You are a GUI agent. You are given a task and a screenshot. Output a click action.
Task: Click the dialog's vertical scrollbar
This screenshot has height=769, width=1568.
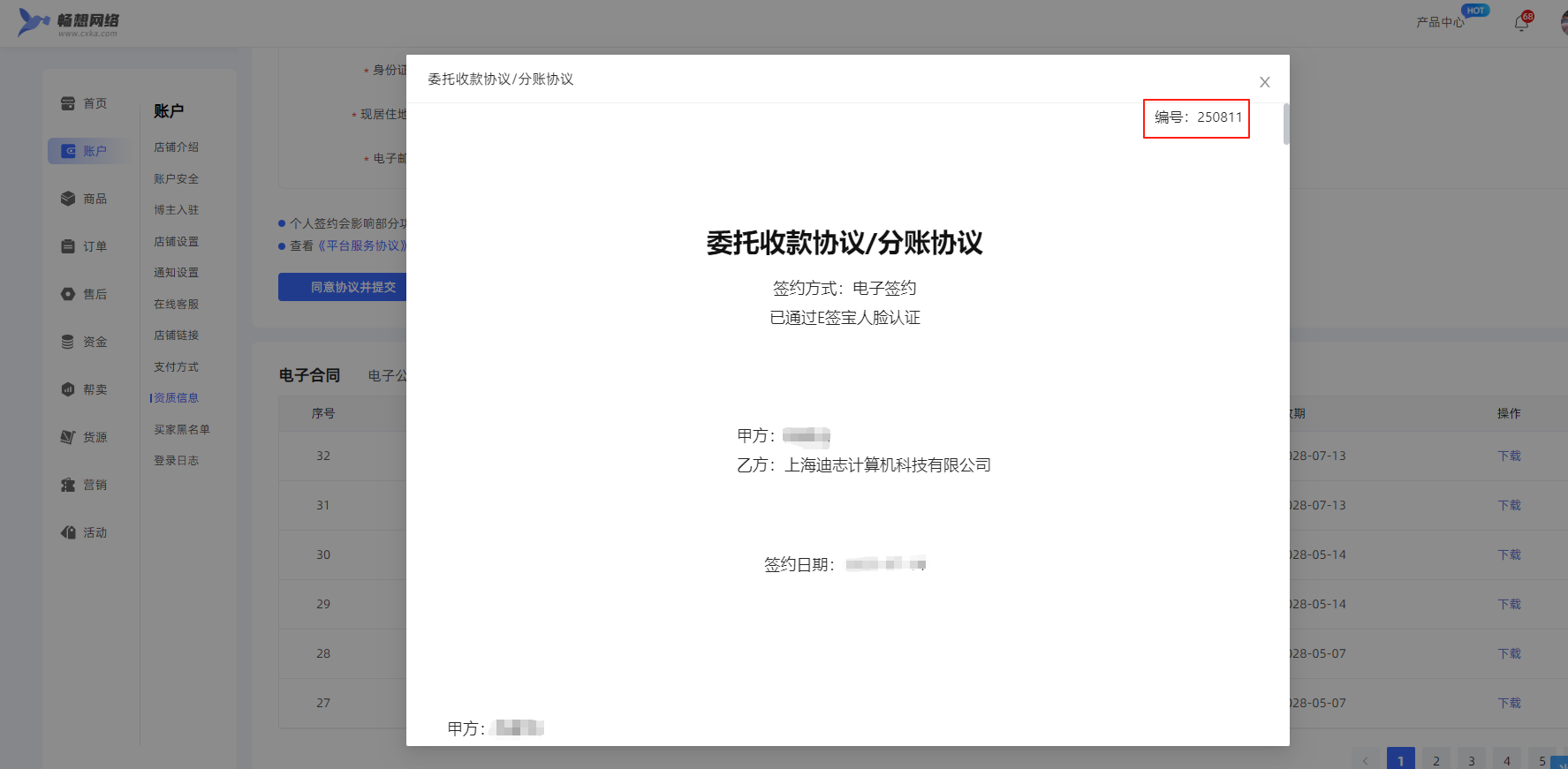pyautogui.click(x=1286, y=124)
